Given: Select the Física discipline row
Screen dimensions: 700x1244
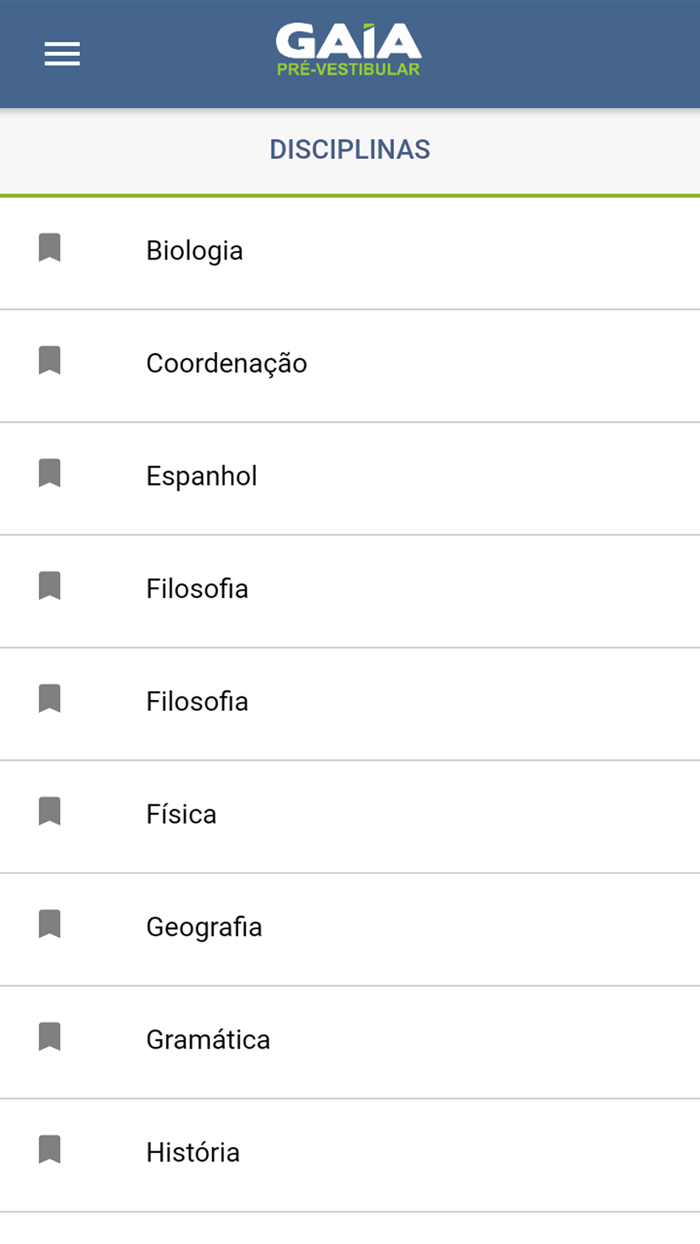Looking at the screenshot, I should point(181,815).
